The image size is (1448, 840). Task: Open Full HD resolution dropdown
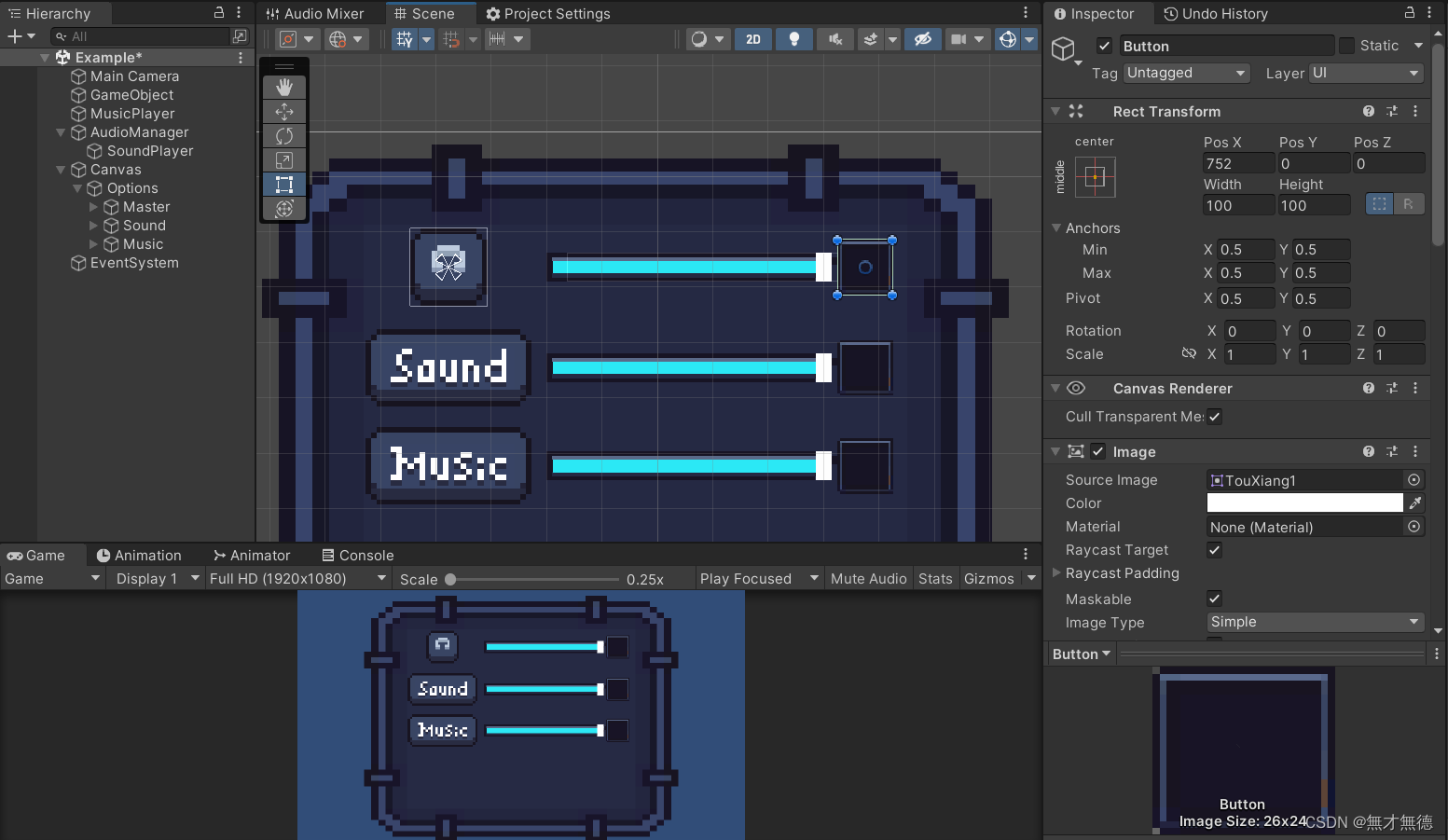click(297, 579)
